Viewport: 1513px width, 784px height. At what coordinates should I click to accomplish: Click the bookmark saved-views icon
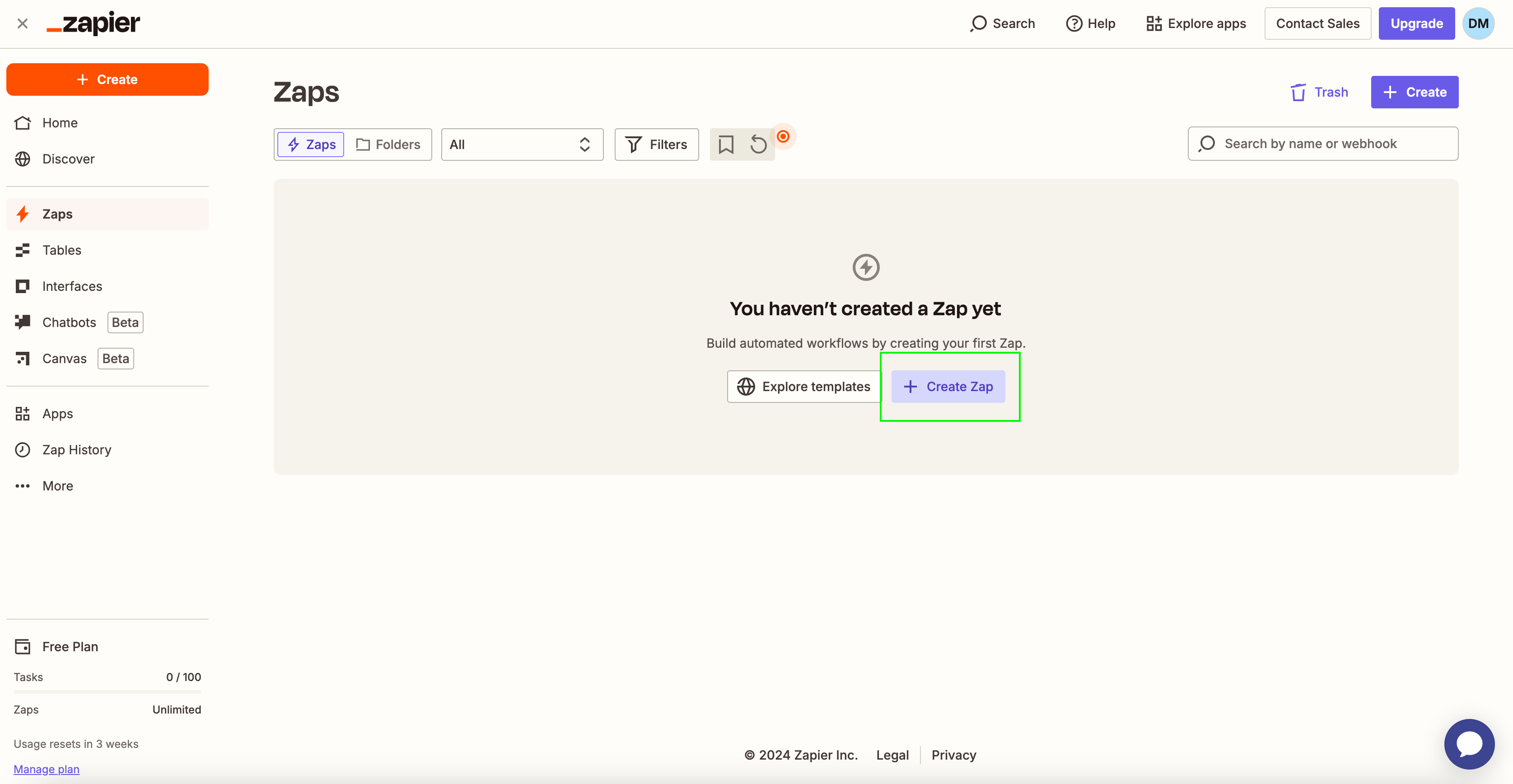(x=726, y=145)
